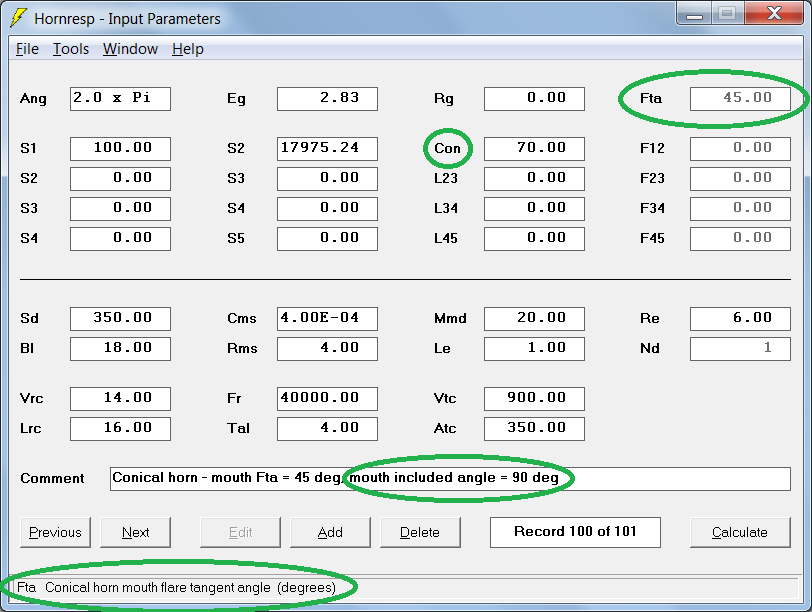The image size is (812, 612).
Task: Click the Record 100 of 101 indicator
Action: (575, 532)
